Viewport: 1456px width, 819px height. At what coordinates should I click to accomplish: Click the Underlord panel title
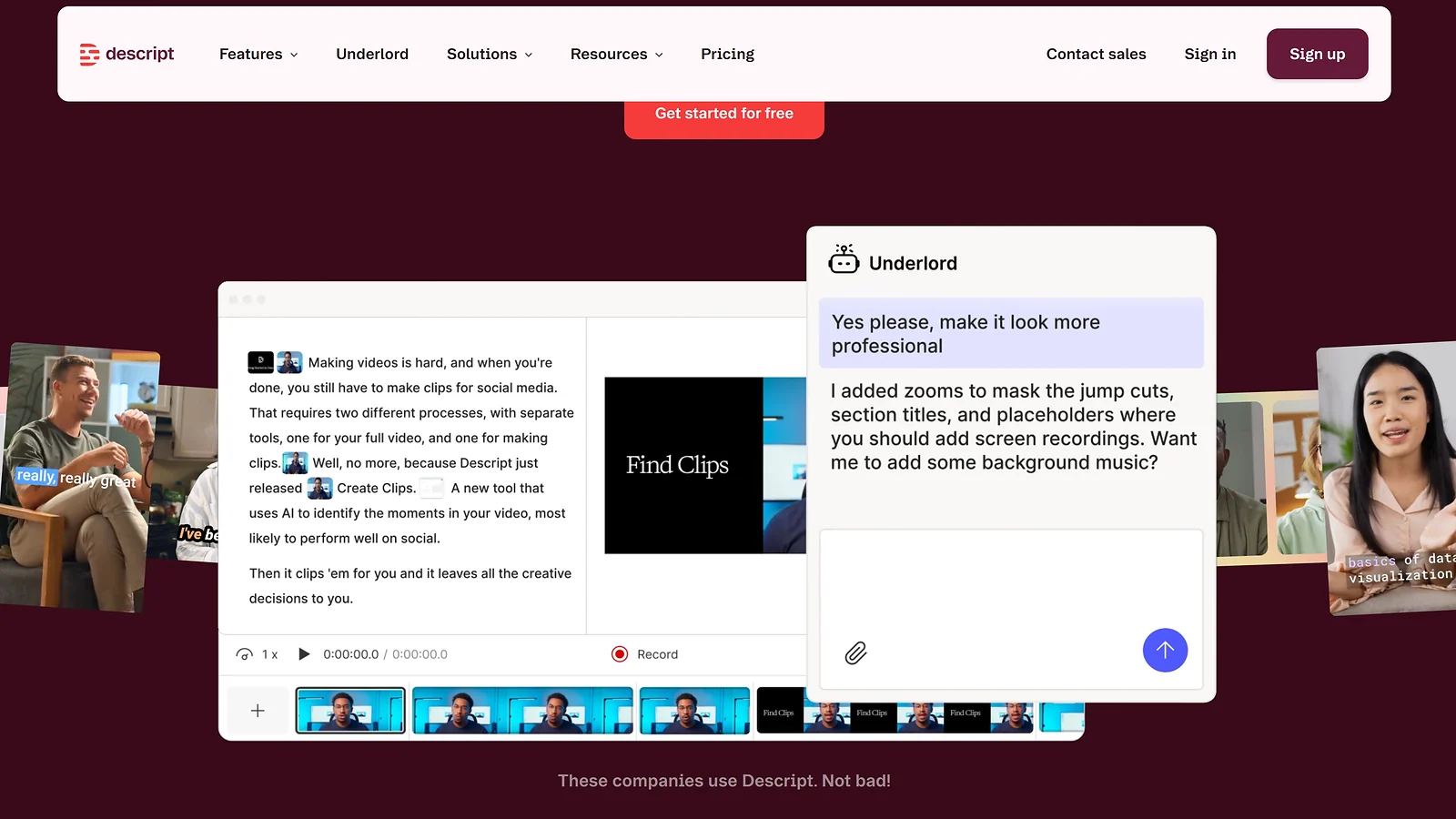tap(913, 264)
